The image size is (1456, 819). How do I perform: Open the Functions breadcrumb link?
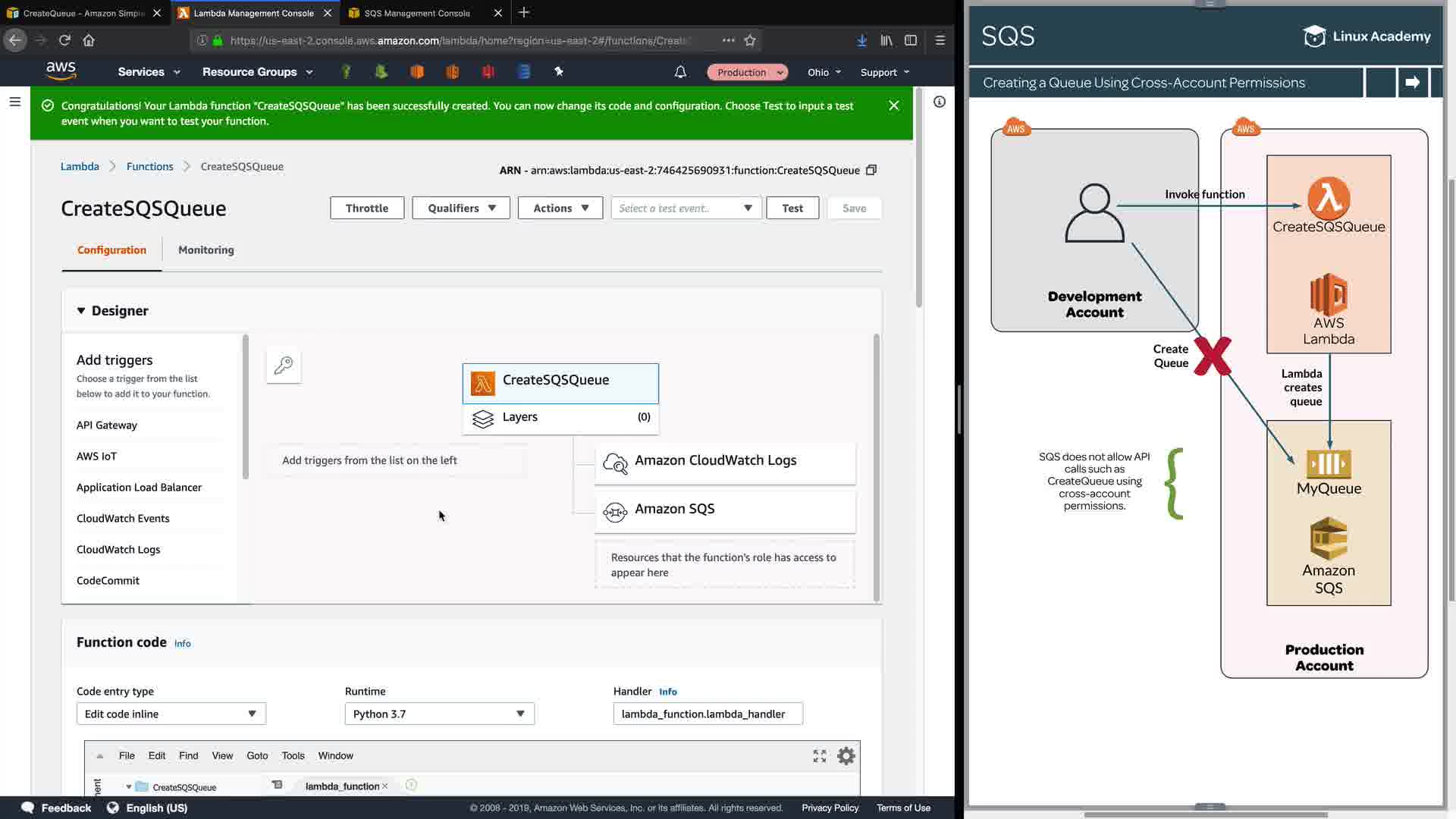[x=149, y=166]
